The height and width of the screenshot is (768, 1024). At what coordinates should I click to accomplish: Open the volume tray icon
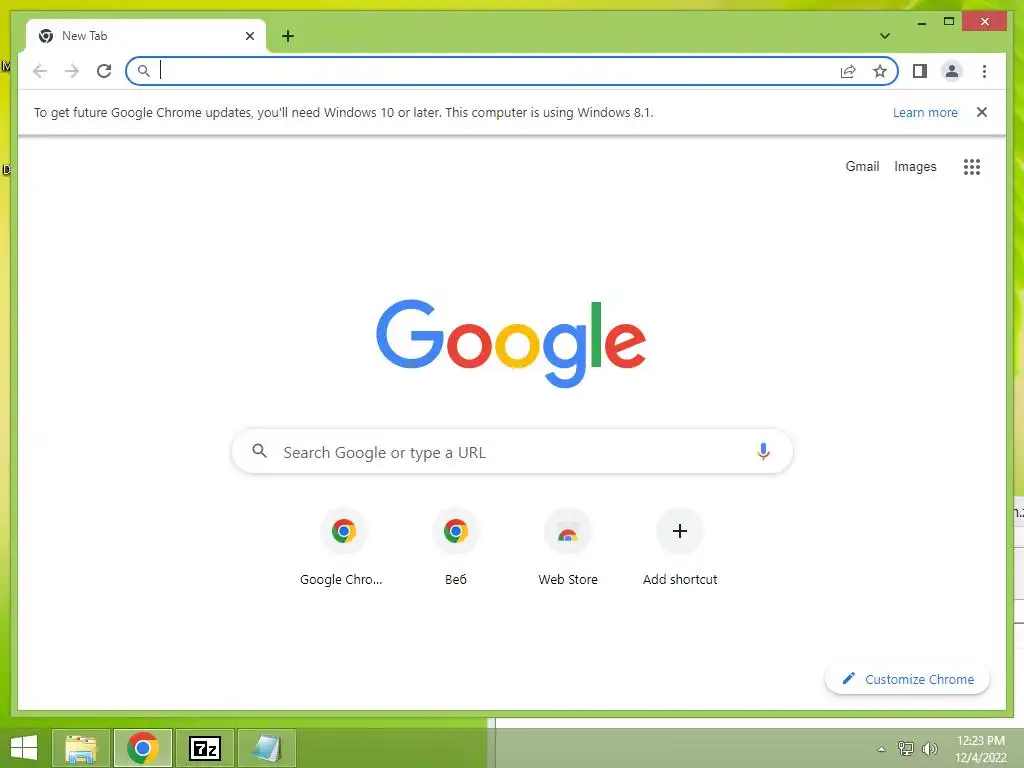[x=930, y=749]
